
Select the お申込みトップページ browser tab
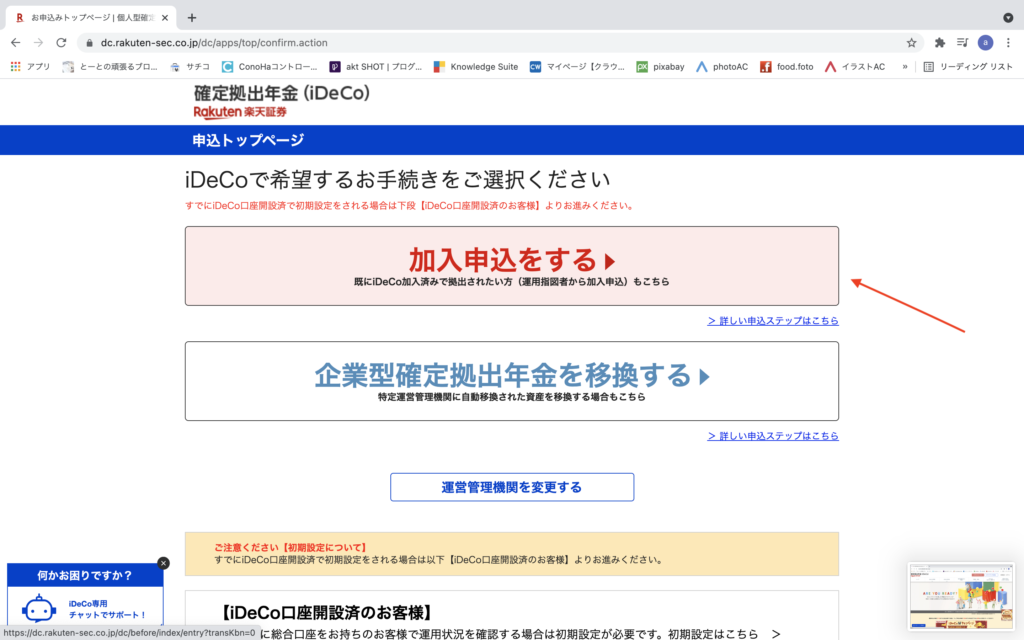click(x=90, y=17)
